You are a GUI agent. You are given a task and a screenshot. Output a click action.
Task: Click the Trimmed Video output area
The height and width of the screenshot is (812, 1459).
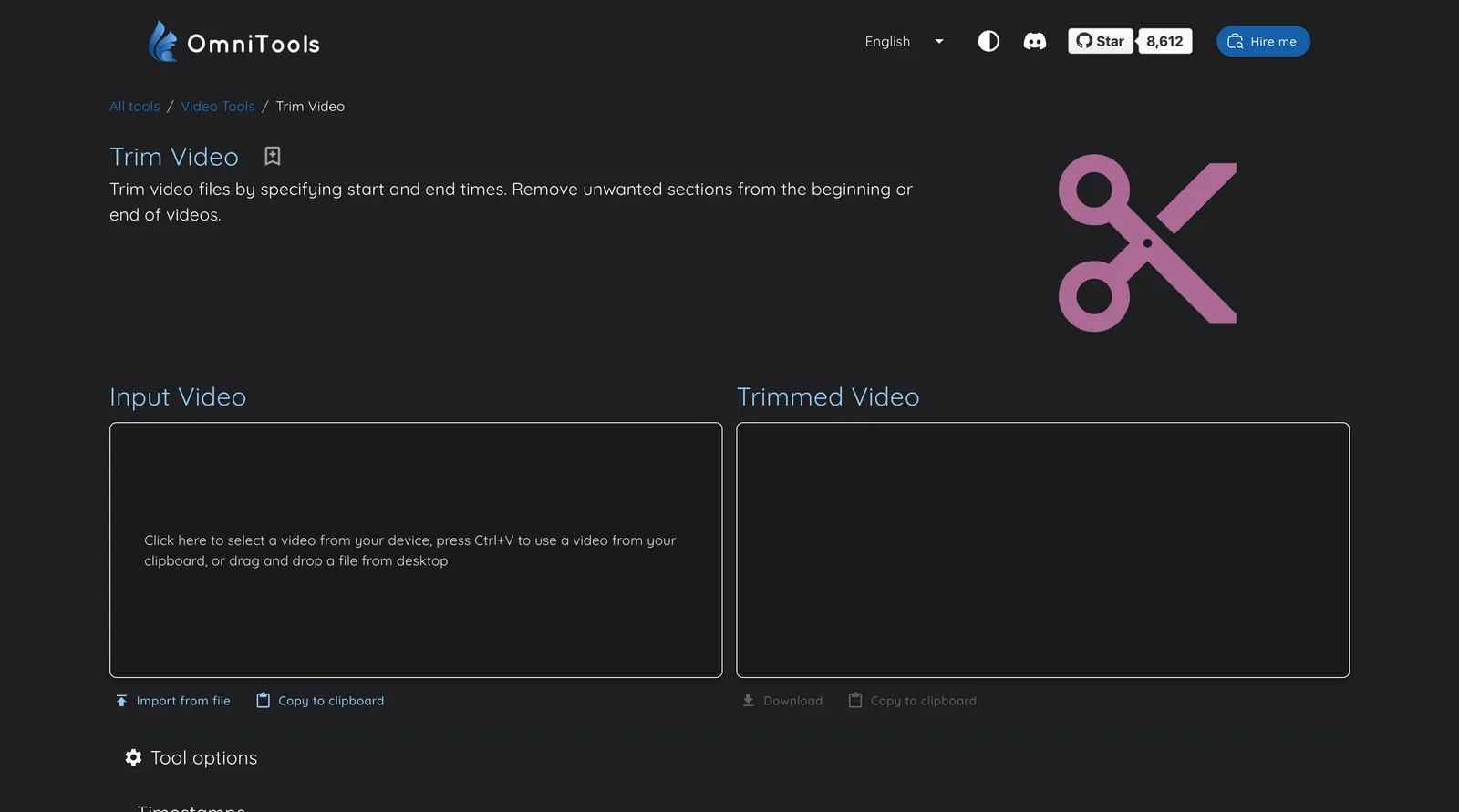[x=1042, y=550]
